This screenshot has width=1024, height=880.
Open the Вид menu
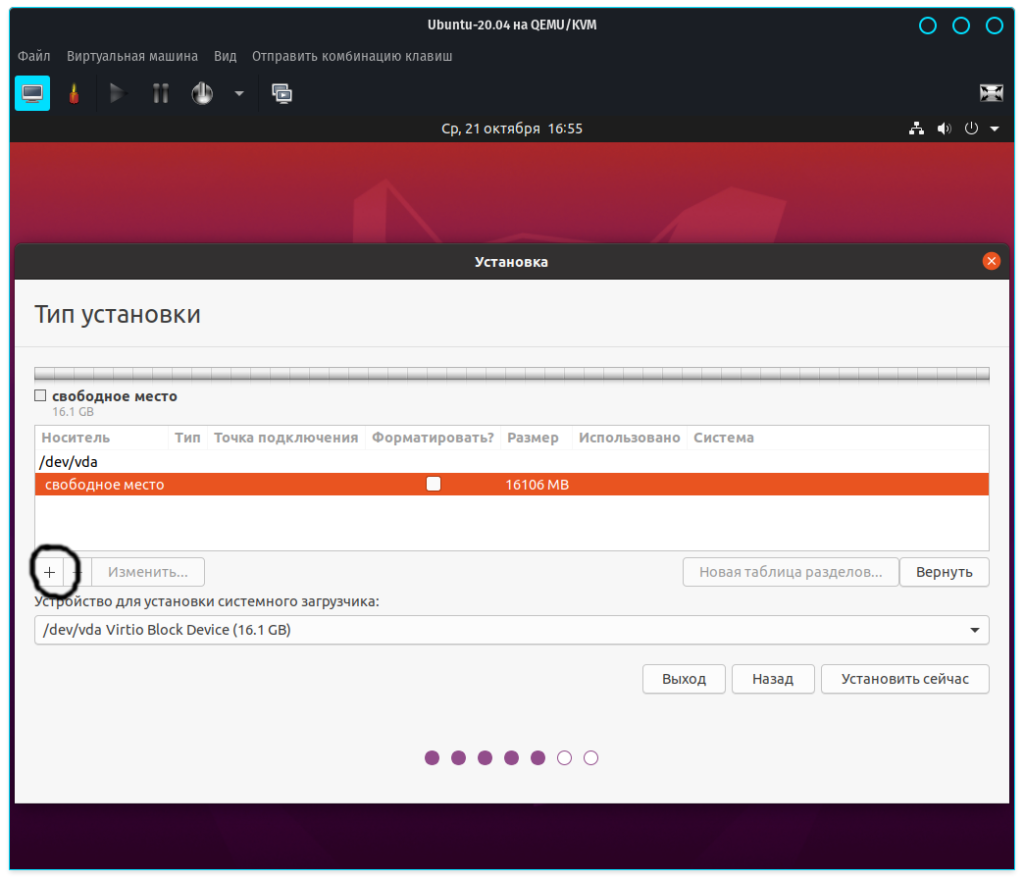(225, 56)
